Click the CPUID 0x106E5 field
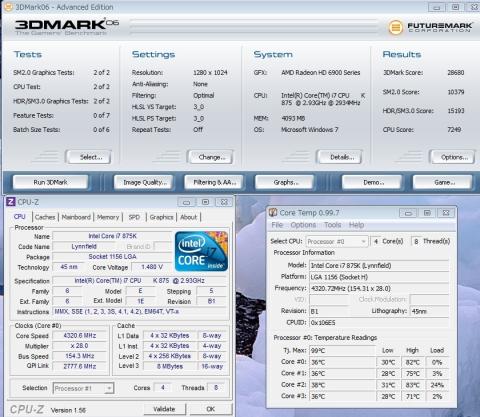Screen dimensions: 480x417 pos(379,323)
